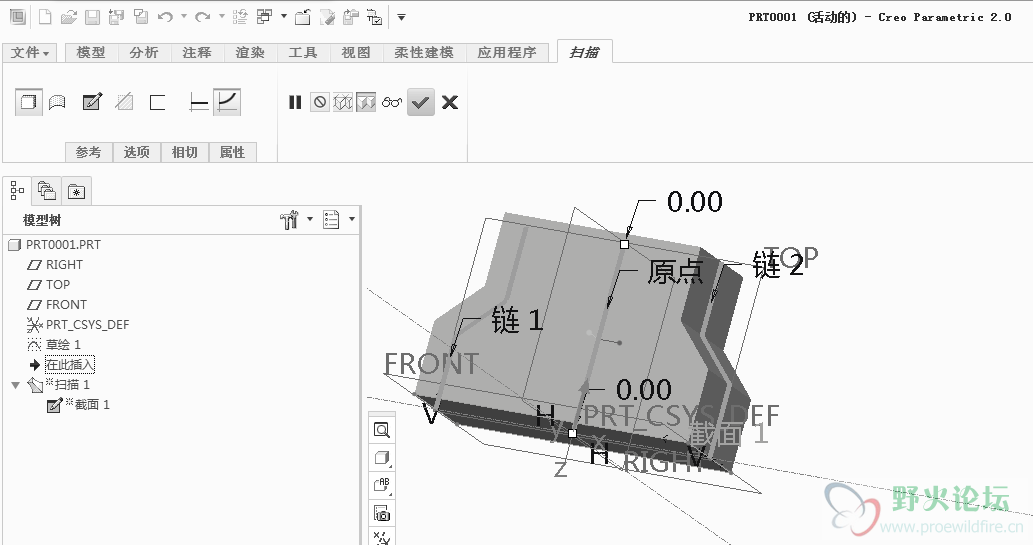The image size is (1033, 545).
Task: Open the 属性 panel
Action: (233, 152)
